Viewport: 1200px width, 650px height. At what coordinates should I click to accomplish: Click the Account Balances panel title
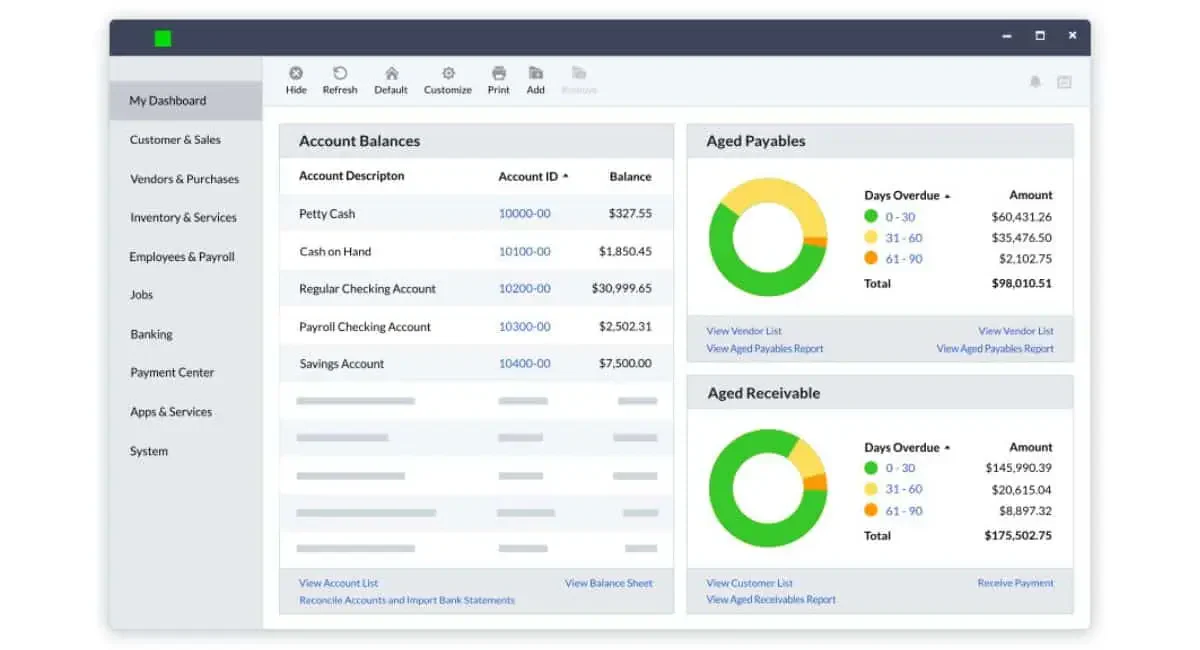pos(359,141)
